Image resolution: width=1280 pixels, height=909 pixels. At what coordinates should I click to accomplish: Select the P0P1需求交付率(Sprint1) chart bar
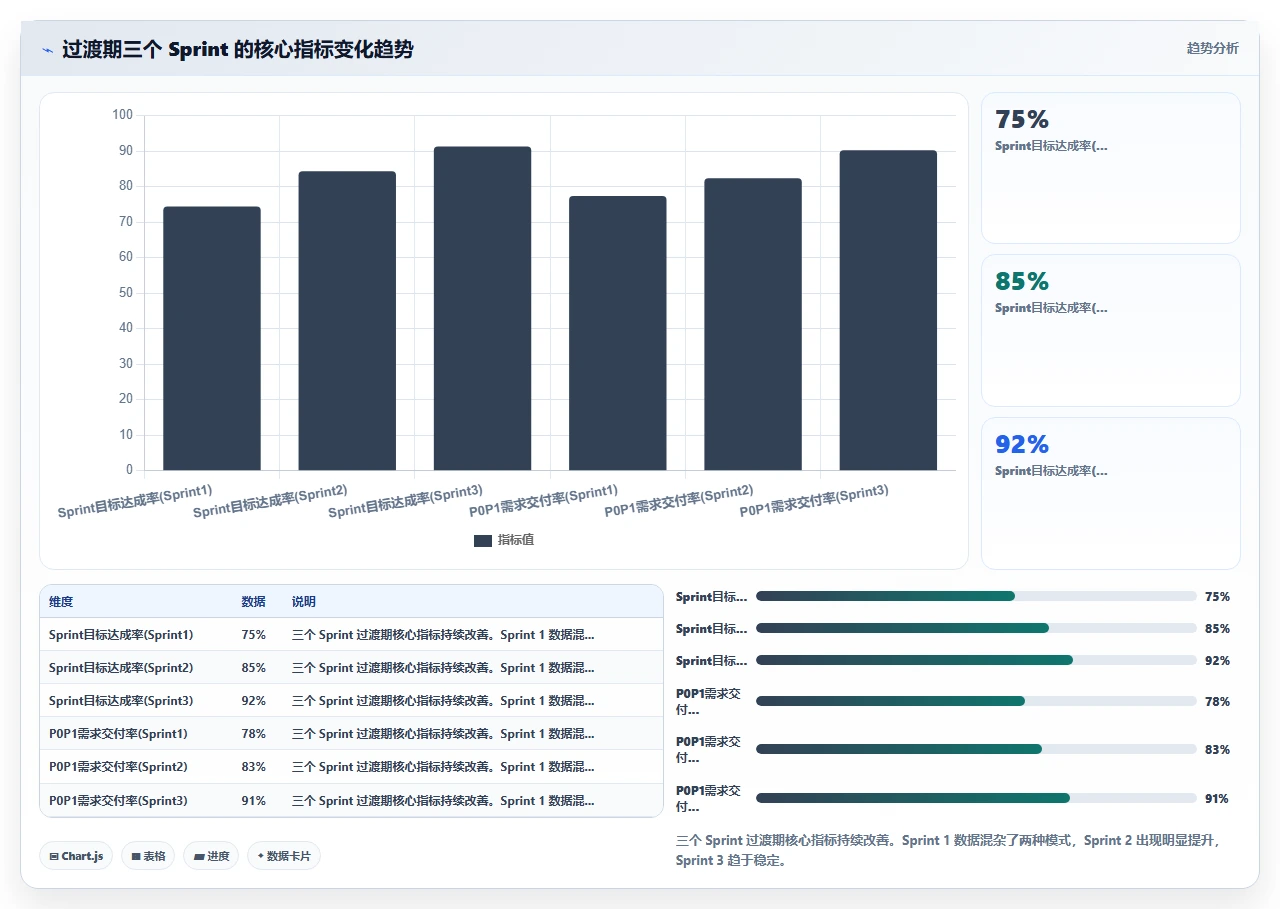point(618,333)
